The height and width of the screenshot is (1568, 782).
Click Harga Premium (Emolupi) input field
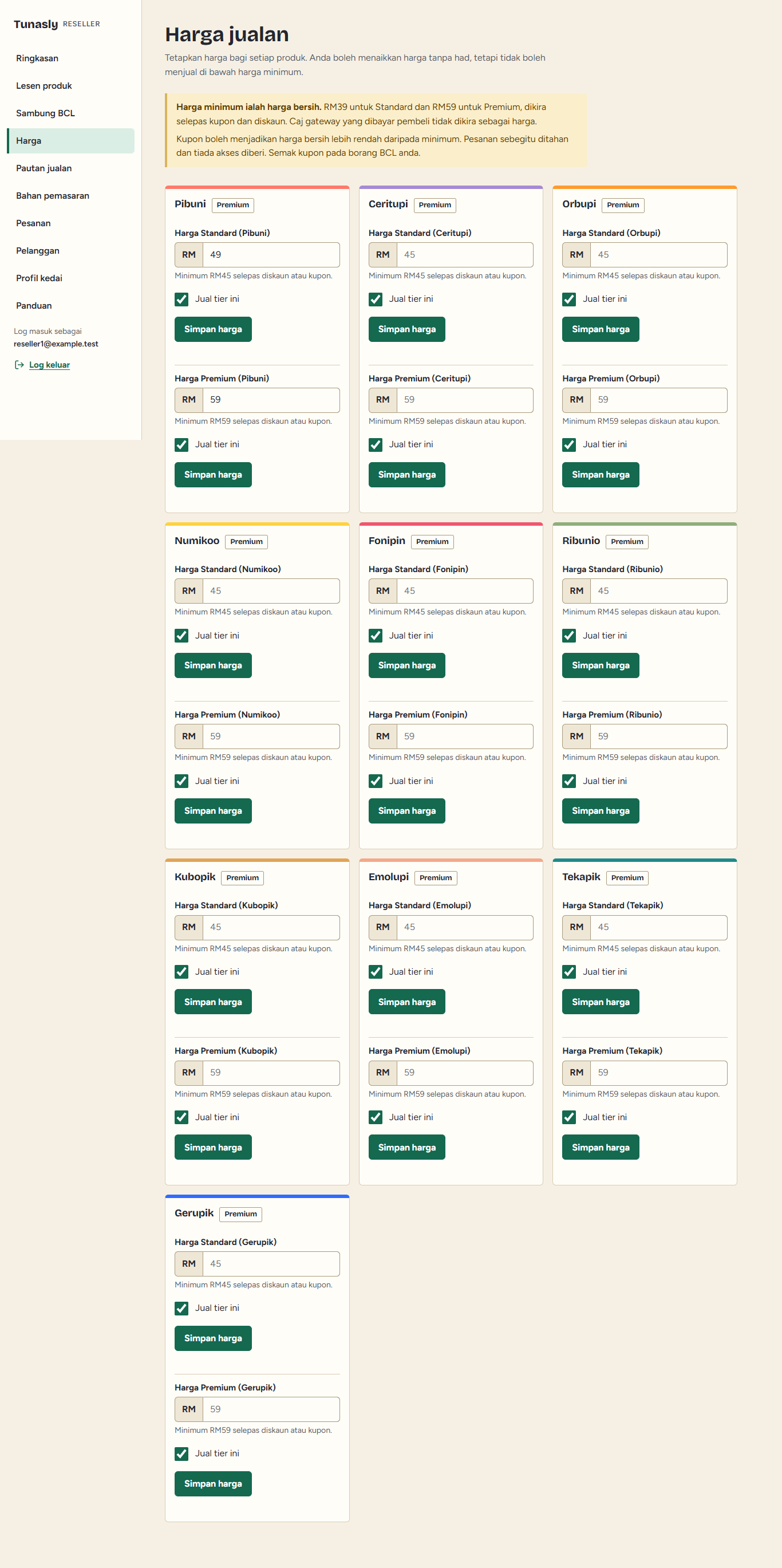click(x=465, y=1073)
